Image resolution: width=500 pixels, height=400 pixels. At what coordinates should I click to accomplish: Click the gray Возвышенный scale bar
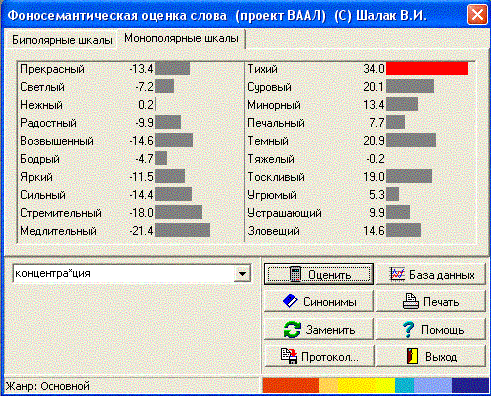174,140
